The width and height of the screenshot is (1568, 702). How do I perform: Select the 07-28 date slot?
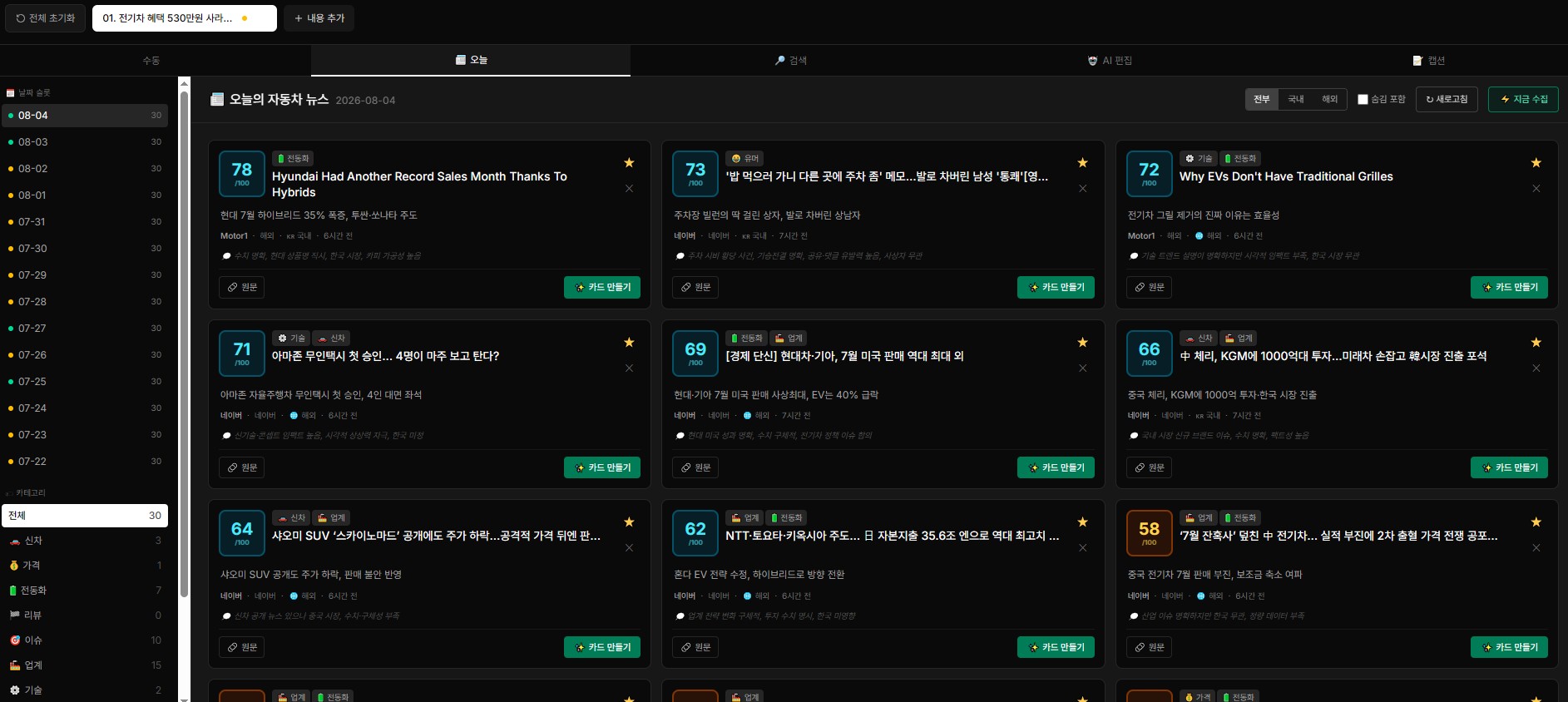[x=85, y=302]
